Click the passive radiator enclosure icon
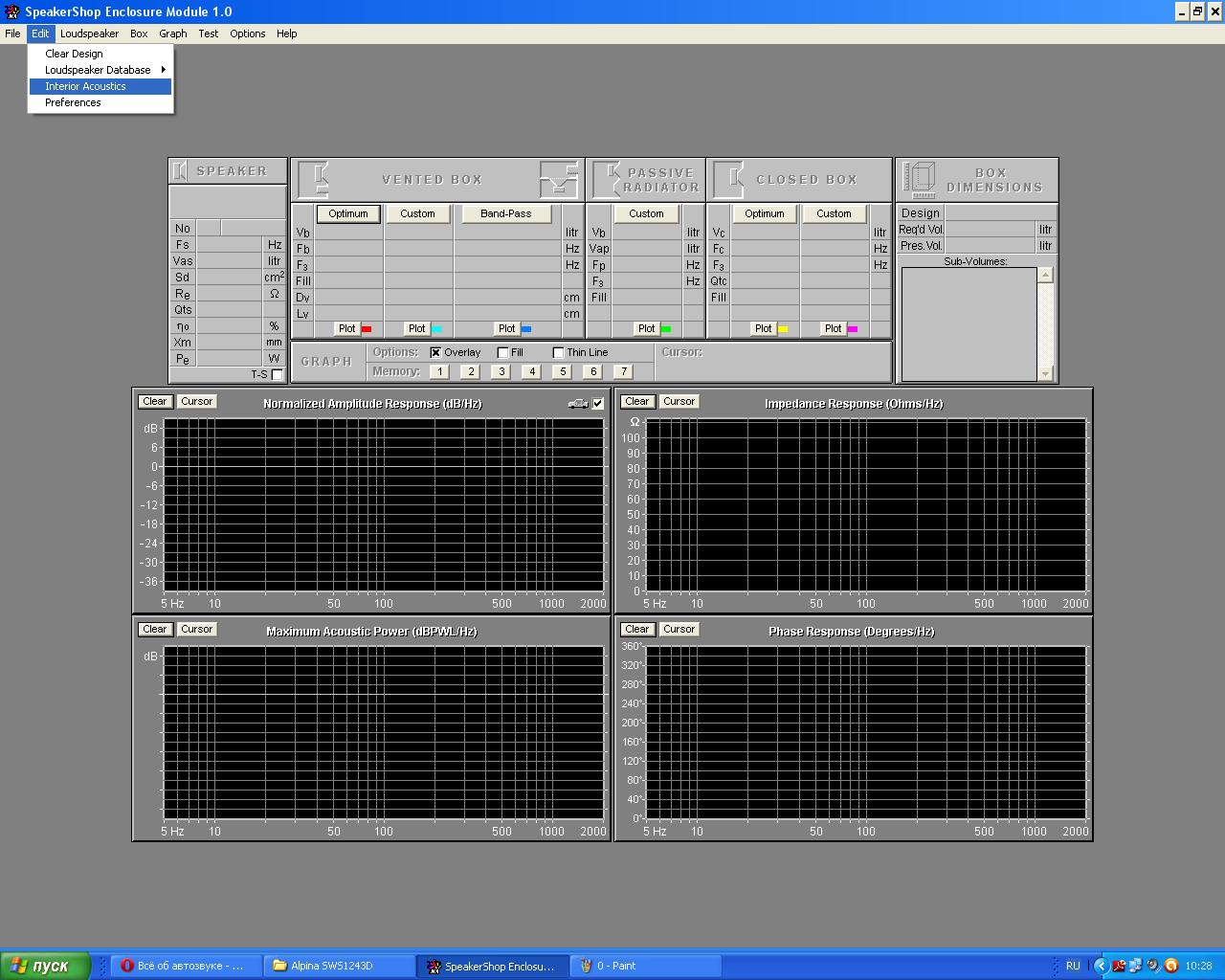The height and width of the screenshot is (980, 1225). 607,179
